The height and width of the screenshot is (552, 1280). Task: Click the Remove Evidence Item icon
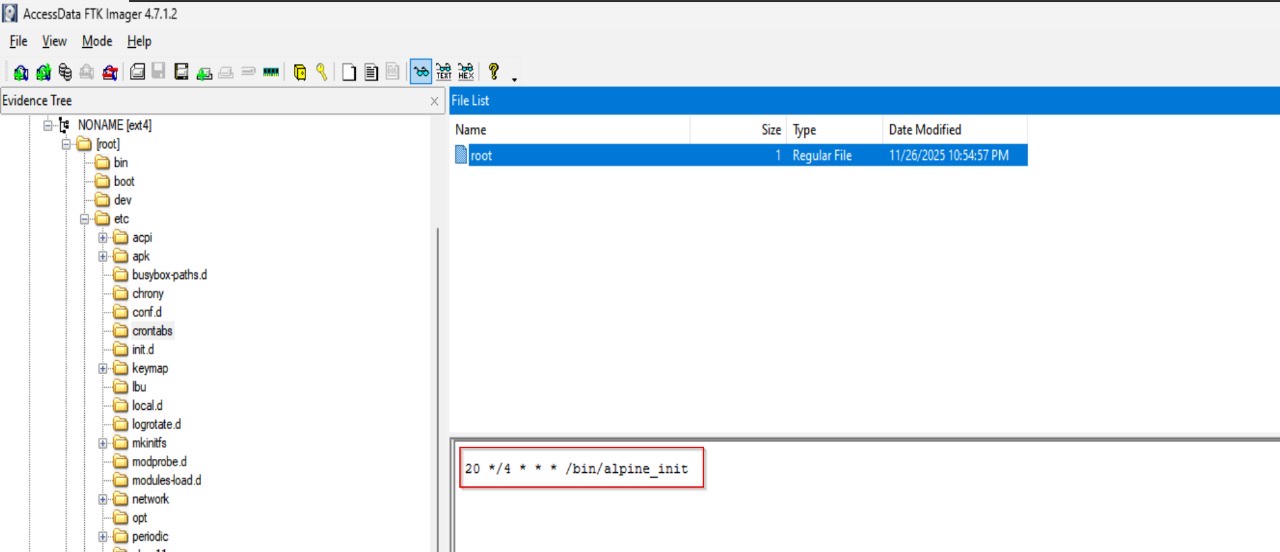click(87, 72)
